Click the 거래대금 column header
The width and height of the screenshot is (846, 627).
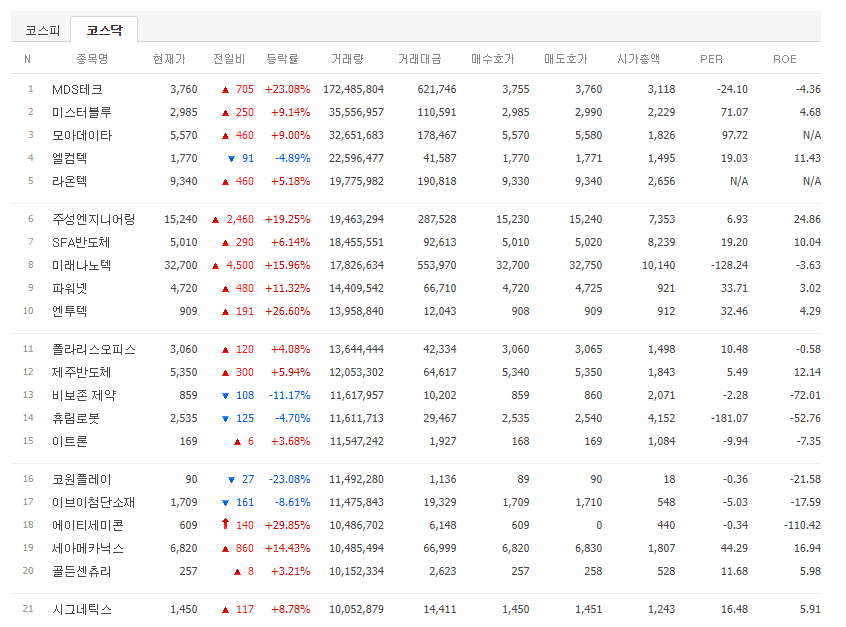tap(419, 59)
